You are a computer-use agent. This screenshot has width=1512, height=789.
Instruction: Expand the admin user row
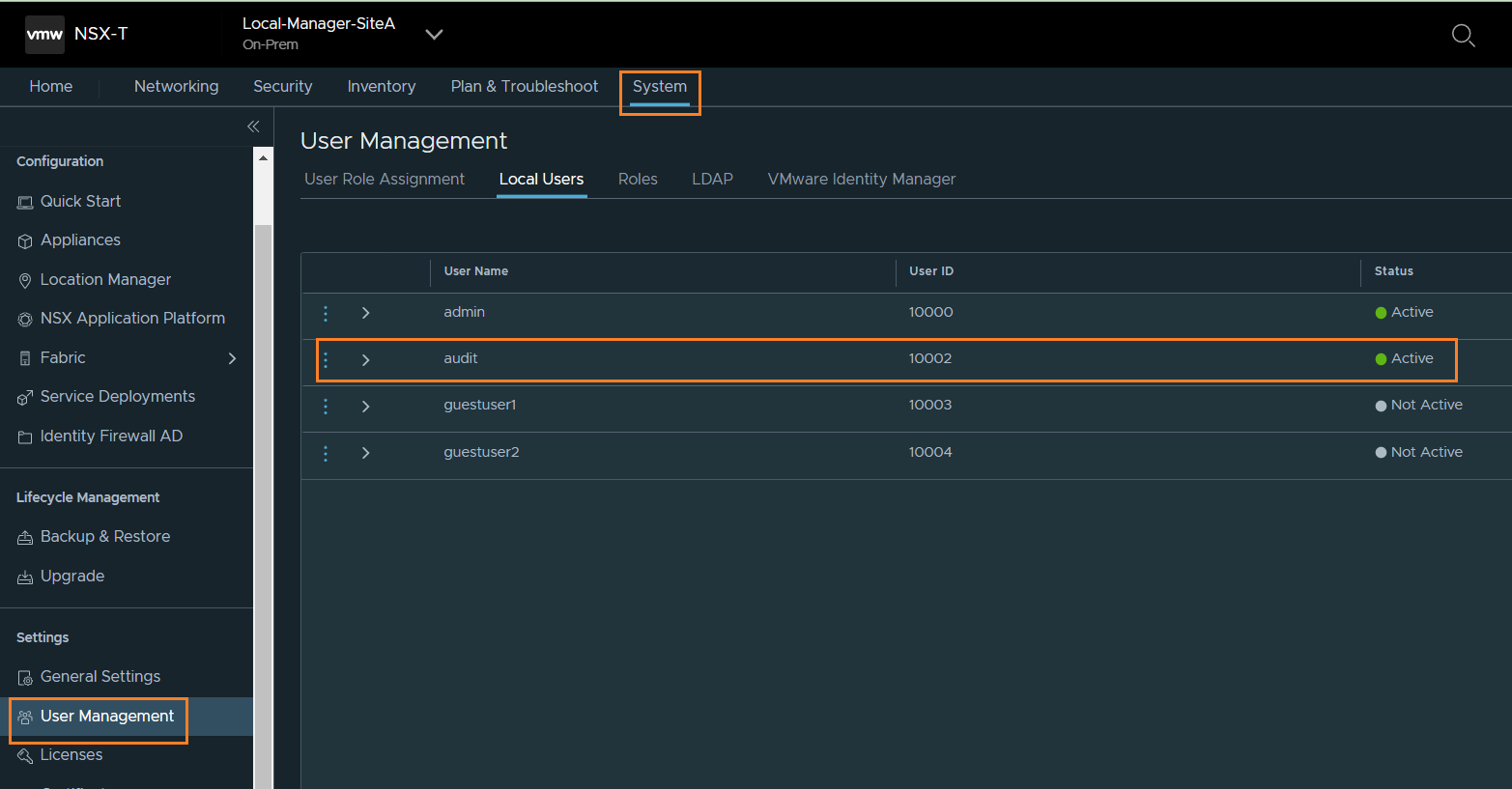click(365, 313)
